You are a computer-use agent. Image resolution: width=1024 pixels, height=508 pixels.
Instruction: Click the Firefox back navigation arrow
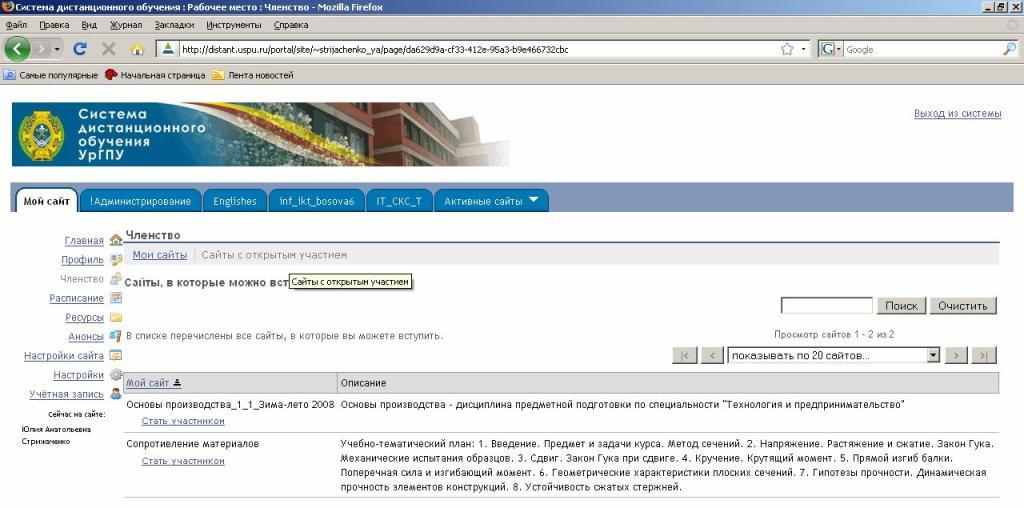19,48
